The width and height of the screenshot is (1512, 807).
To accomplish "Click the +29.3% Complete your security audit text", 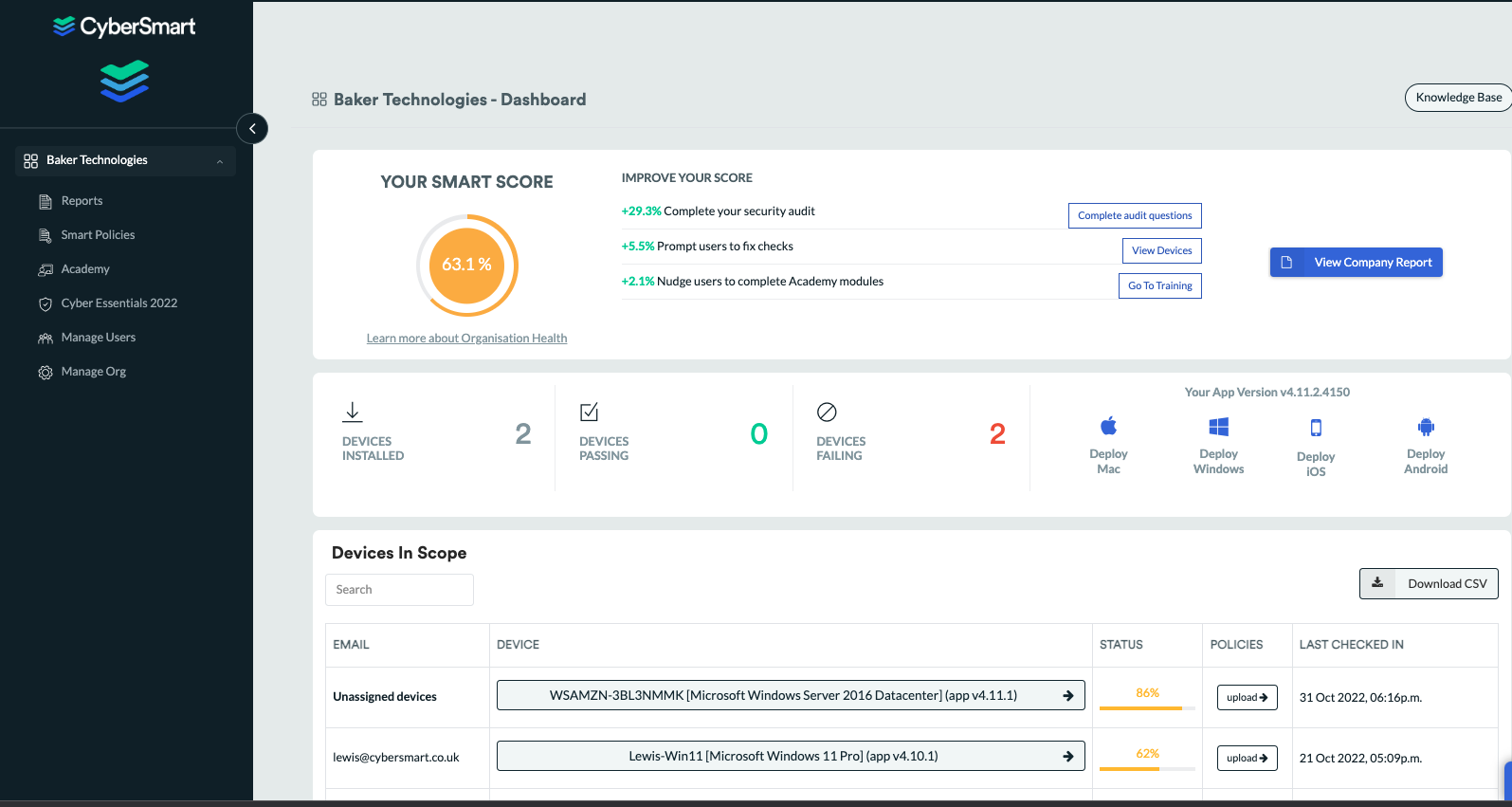I will coord(718,211).
